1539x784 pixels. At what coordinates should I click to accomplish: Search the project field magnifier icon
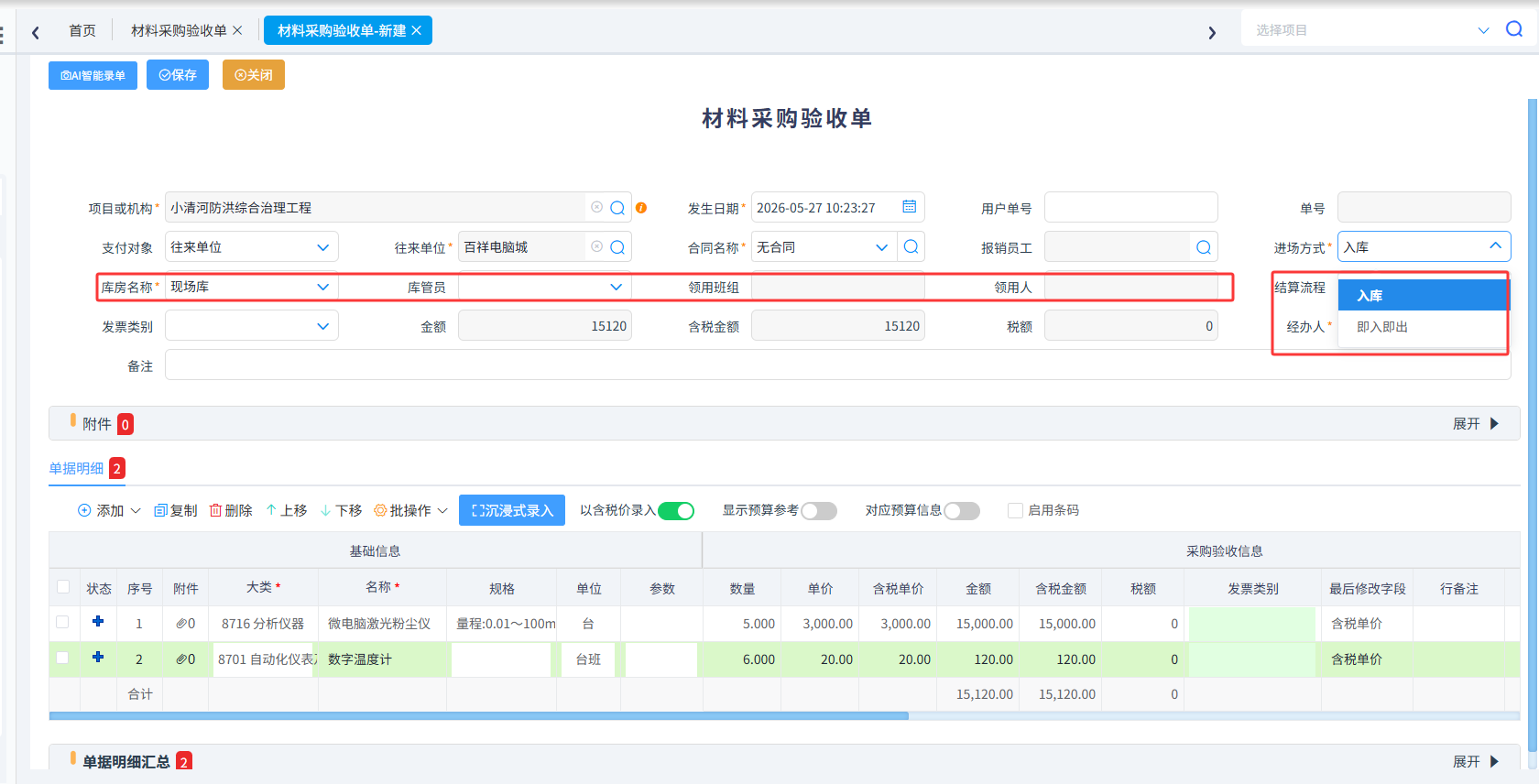617,208
